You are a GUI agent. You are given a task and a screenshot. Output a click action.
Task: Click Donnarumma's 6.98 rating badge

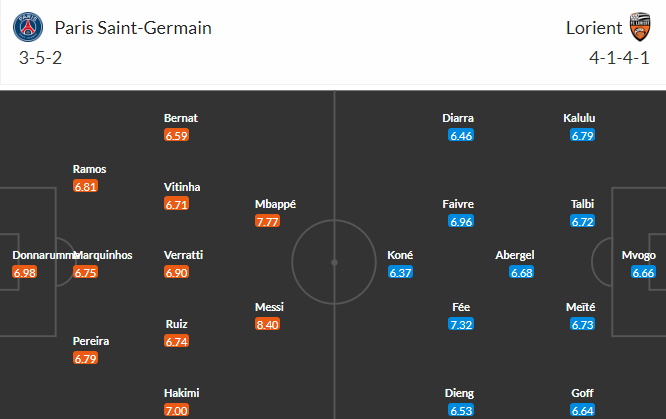(25, 272)
